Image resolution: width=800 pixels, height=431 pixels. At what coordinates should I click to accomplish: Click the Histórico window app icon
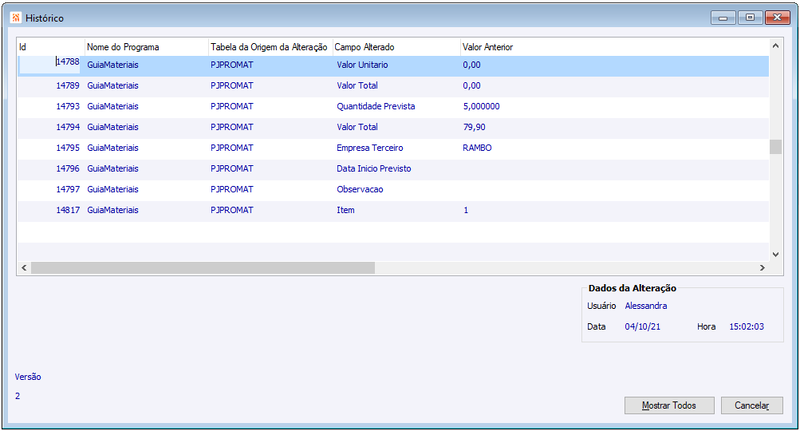click(x=16, y=18)
